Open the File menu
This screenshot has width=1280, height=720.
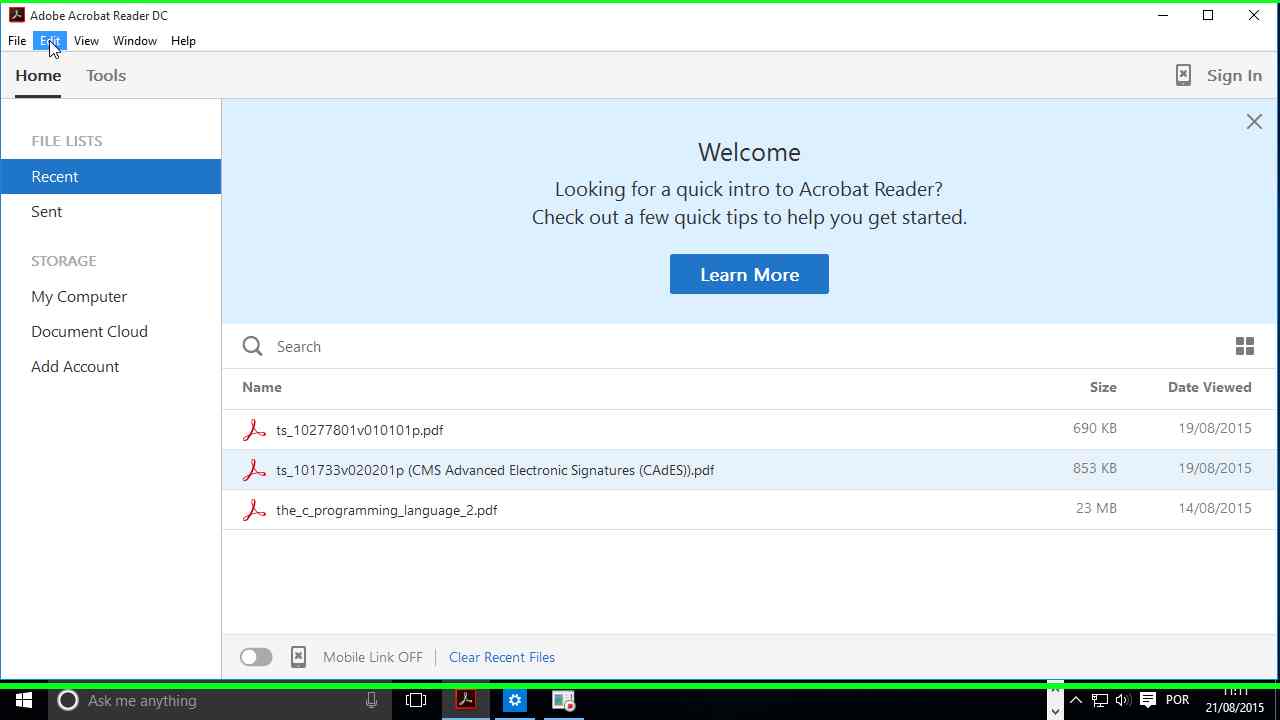click(x=17, y=41)
